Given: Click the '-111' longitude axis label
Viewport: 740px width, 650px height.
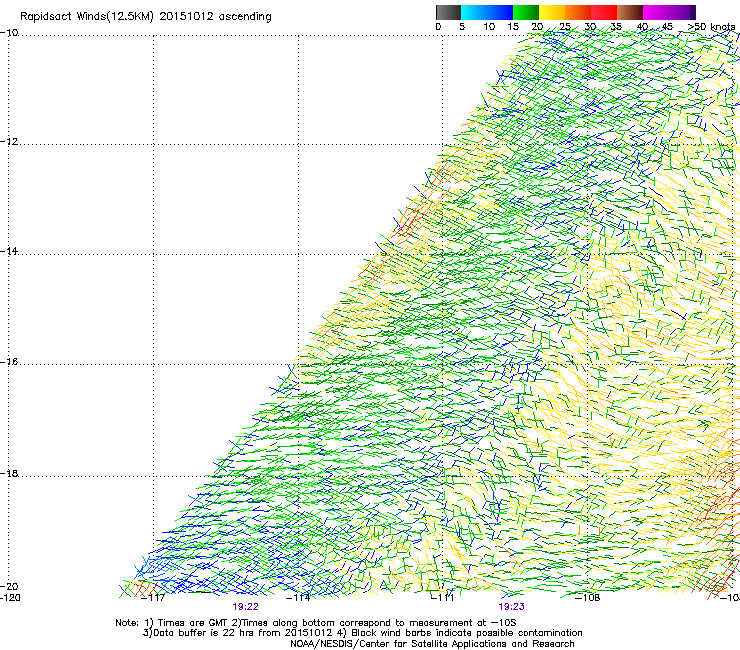Looking at the screenshot, I should click(443, 598).
